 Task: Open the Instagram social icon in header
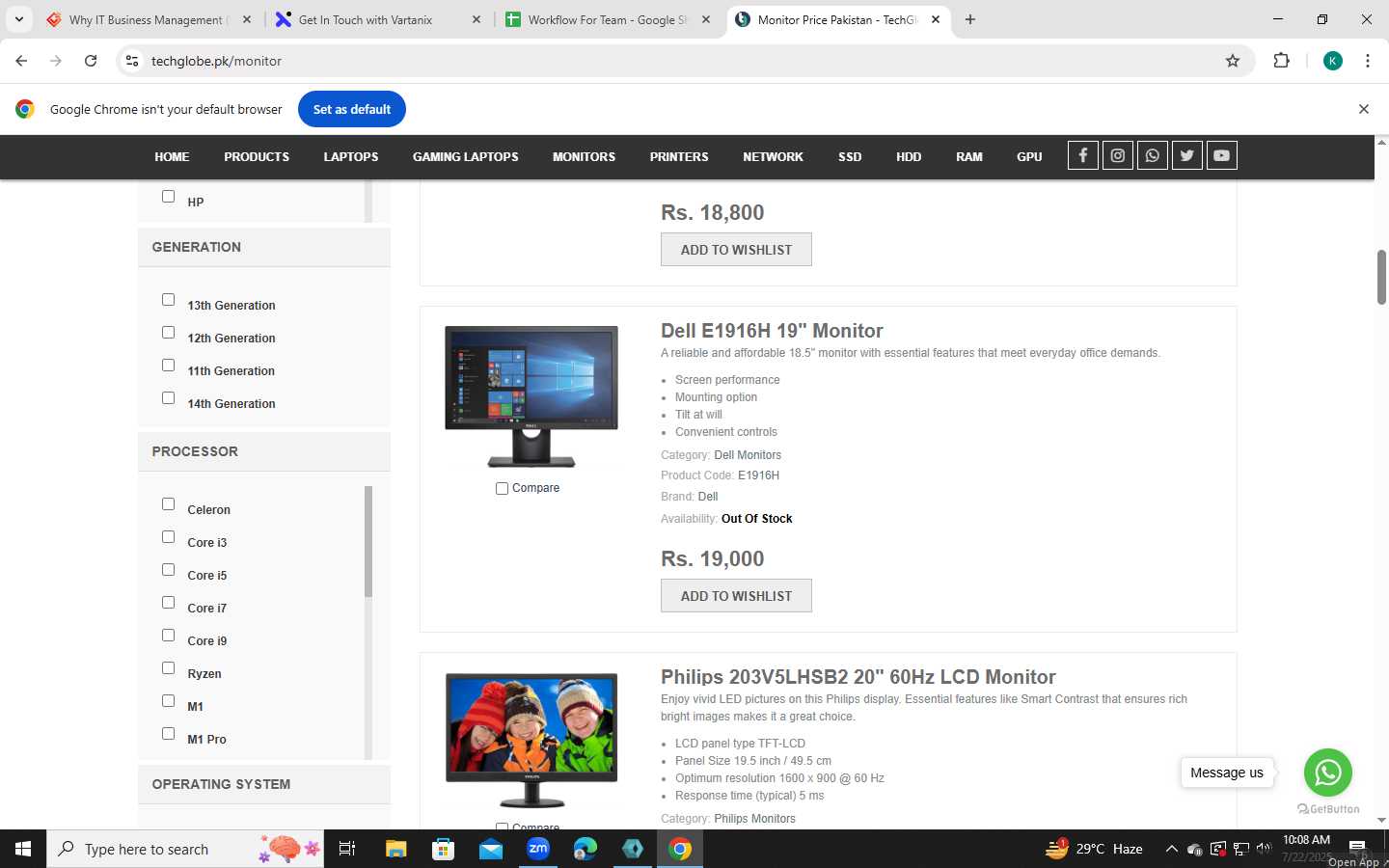1118,155
